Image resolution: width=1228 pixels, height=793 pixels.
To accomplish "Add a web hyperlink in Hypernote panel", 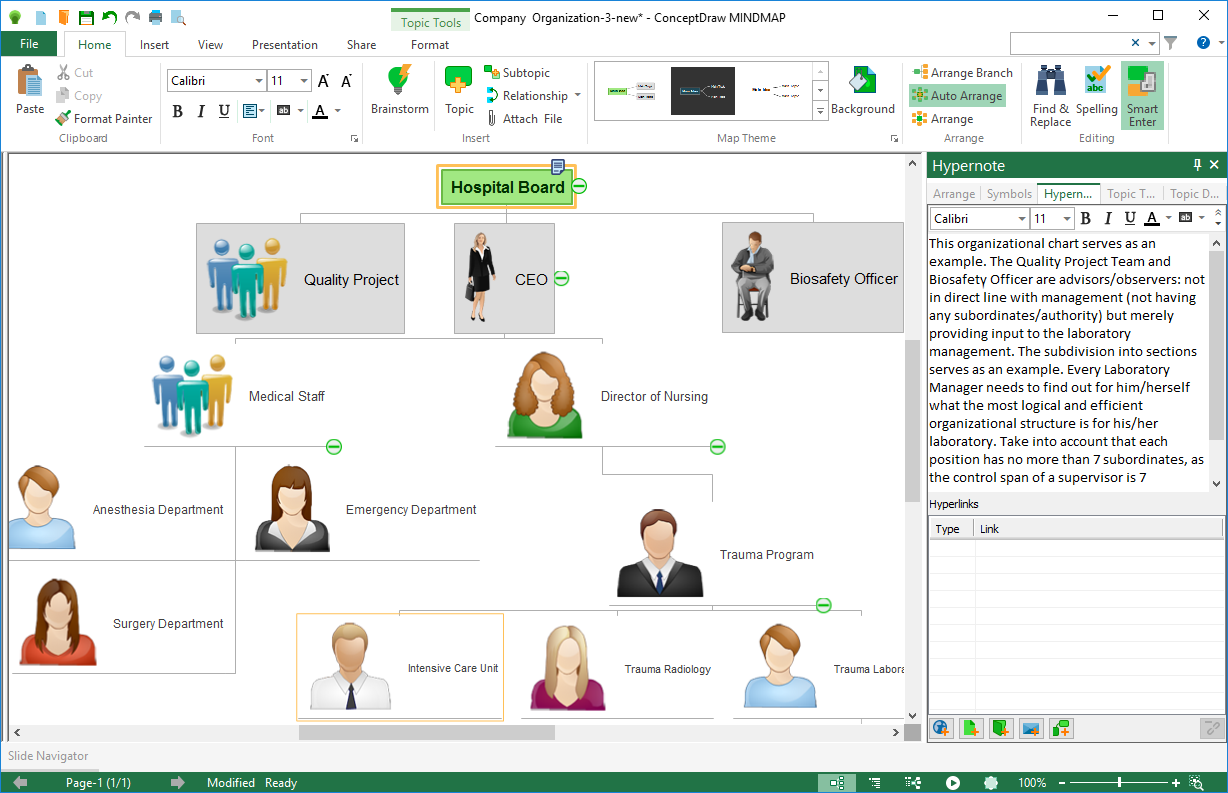I will [x=941, y=728].
